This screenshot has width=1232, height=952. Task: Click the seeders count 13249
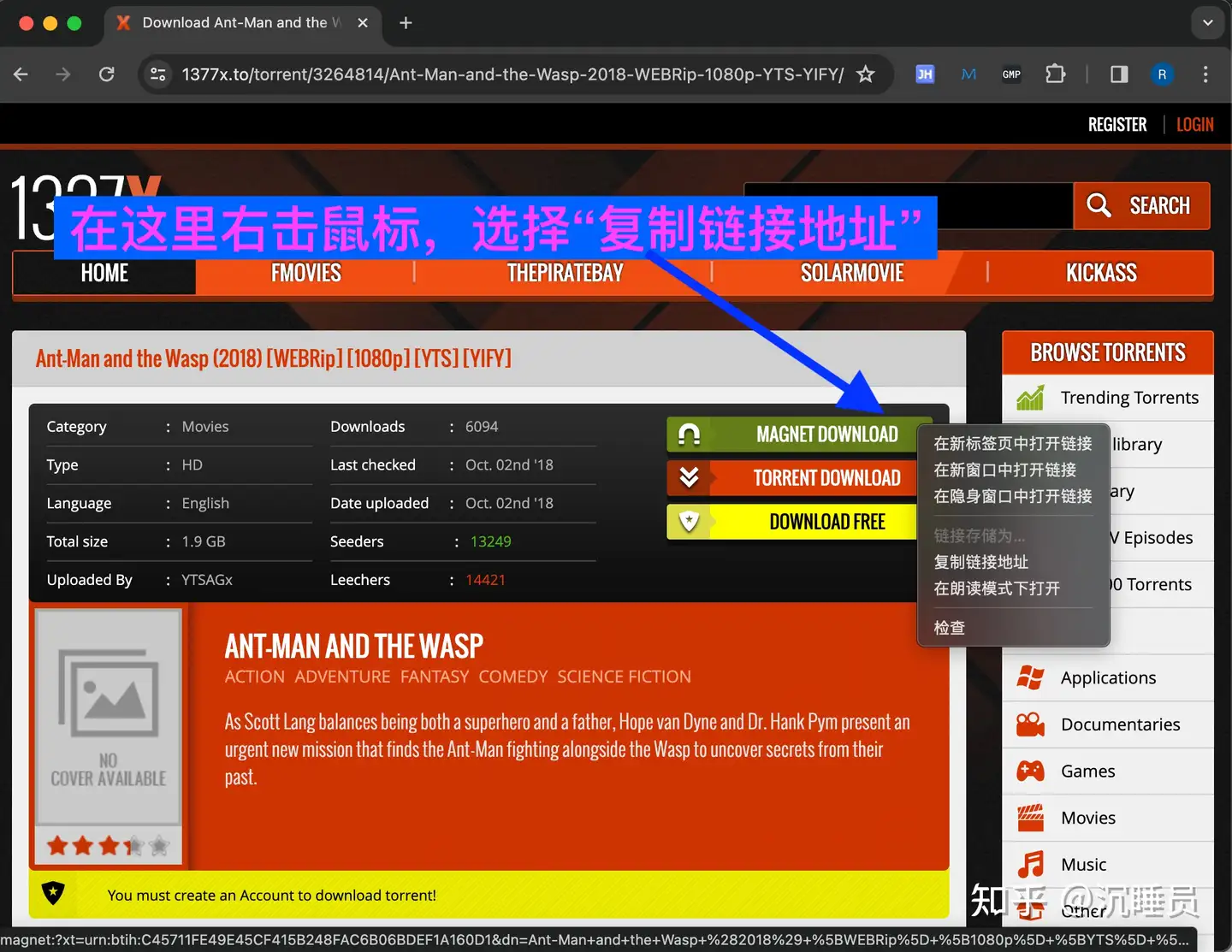[490, 541]
